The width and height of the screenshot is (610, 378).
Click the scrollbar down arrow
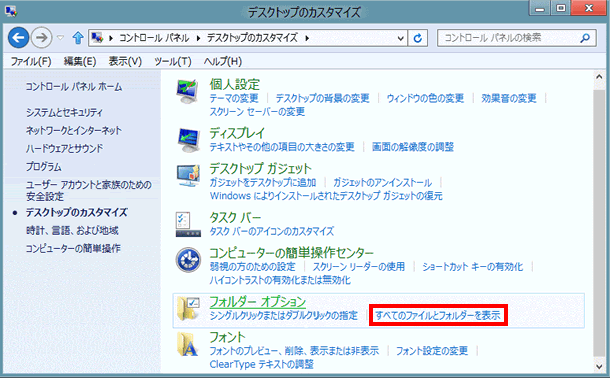click(599, 366)
